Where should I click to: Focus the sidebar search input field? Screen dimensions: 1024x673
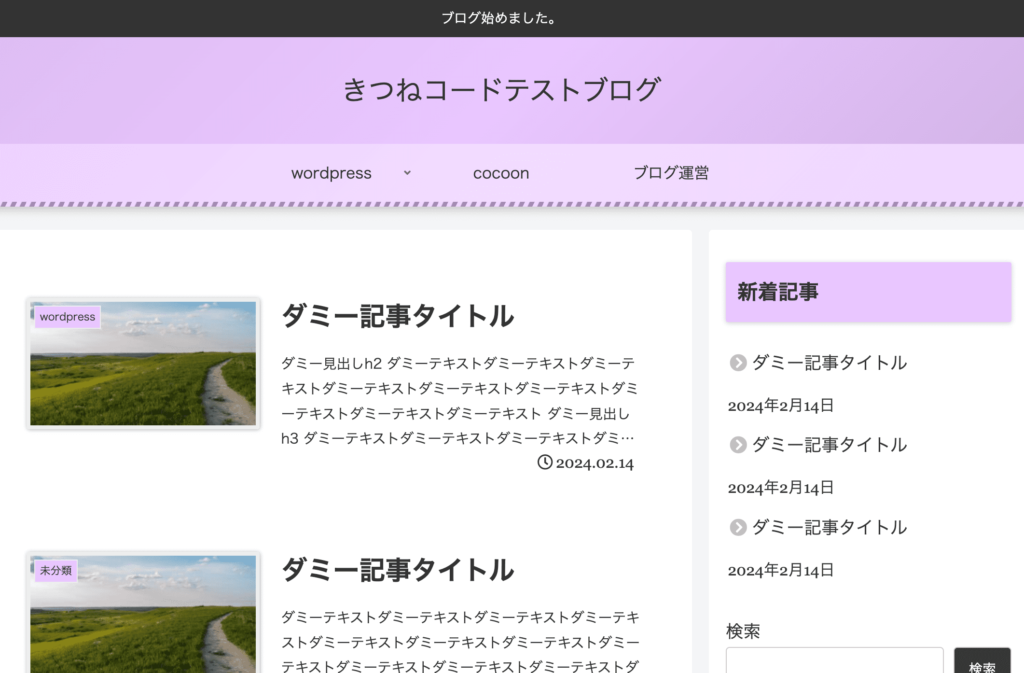[x=835, y=661]
